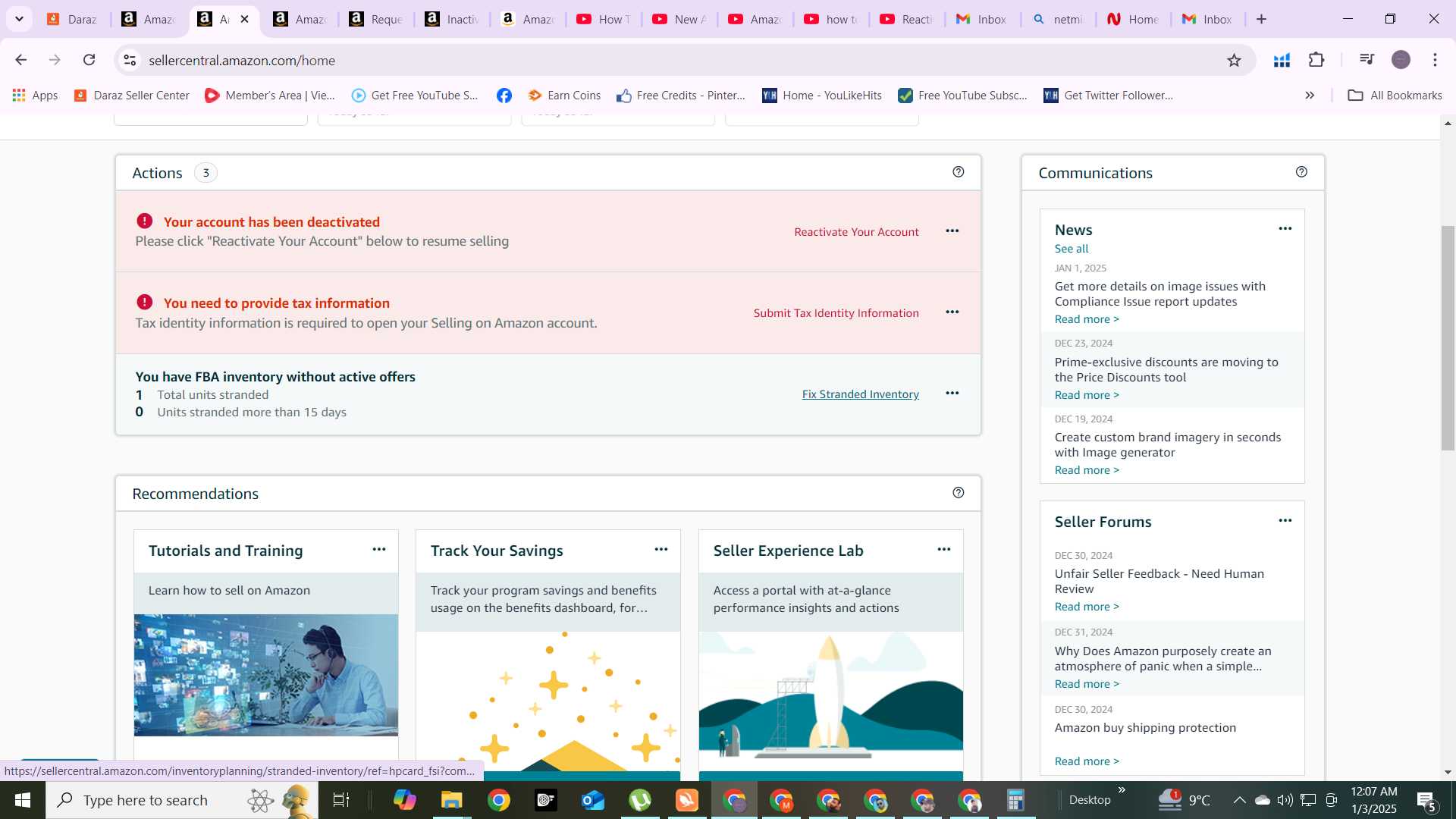Switch to the Inactive Amazon tab

[452, 19]
